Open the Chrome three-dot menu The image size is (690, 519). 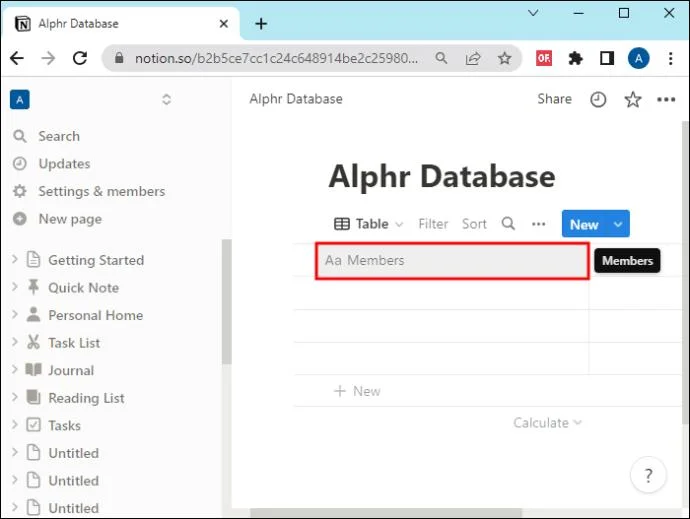pyautogui.click(x=670, y=58)
